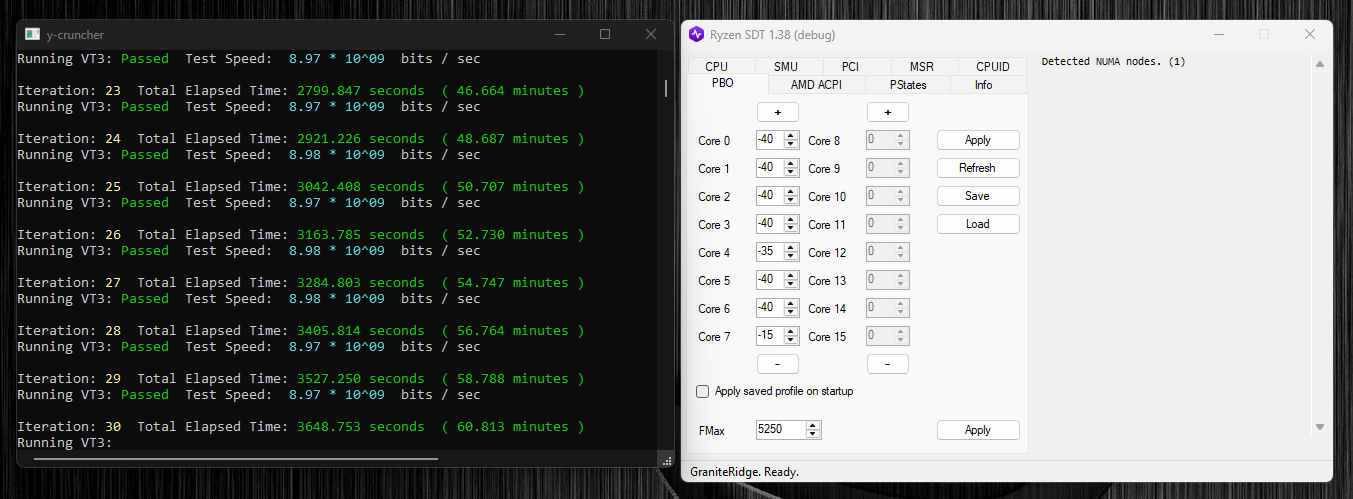Select the MSR tab
The width and height of the screenshot is (1353, 499).
tap(921, 67)
